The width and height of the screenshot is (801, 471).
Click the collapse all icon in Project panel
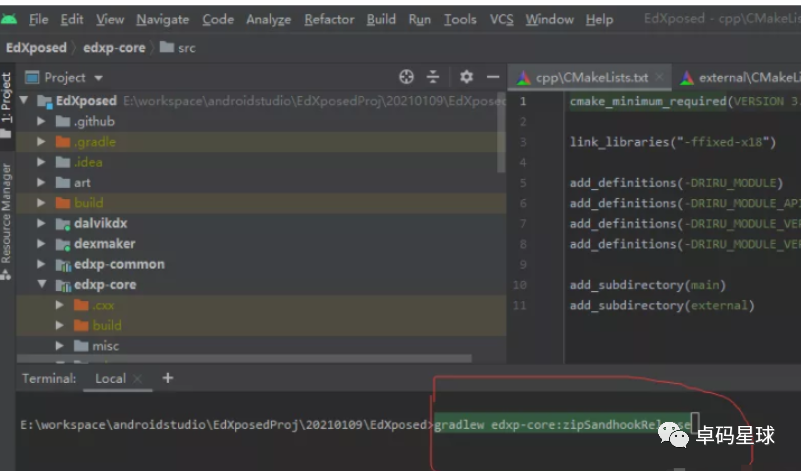[433, 77]
